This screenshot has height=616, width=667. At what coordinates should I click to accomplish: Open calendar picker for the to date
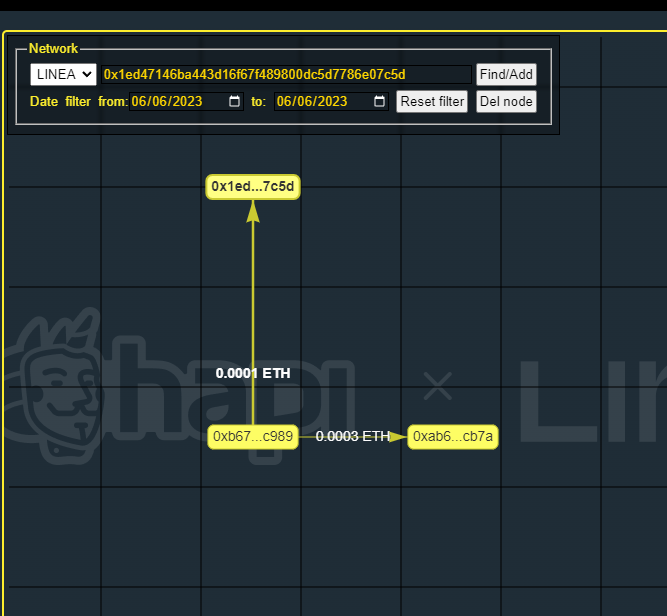click(x=379, y=101)
